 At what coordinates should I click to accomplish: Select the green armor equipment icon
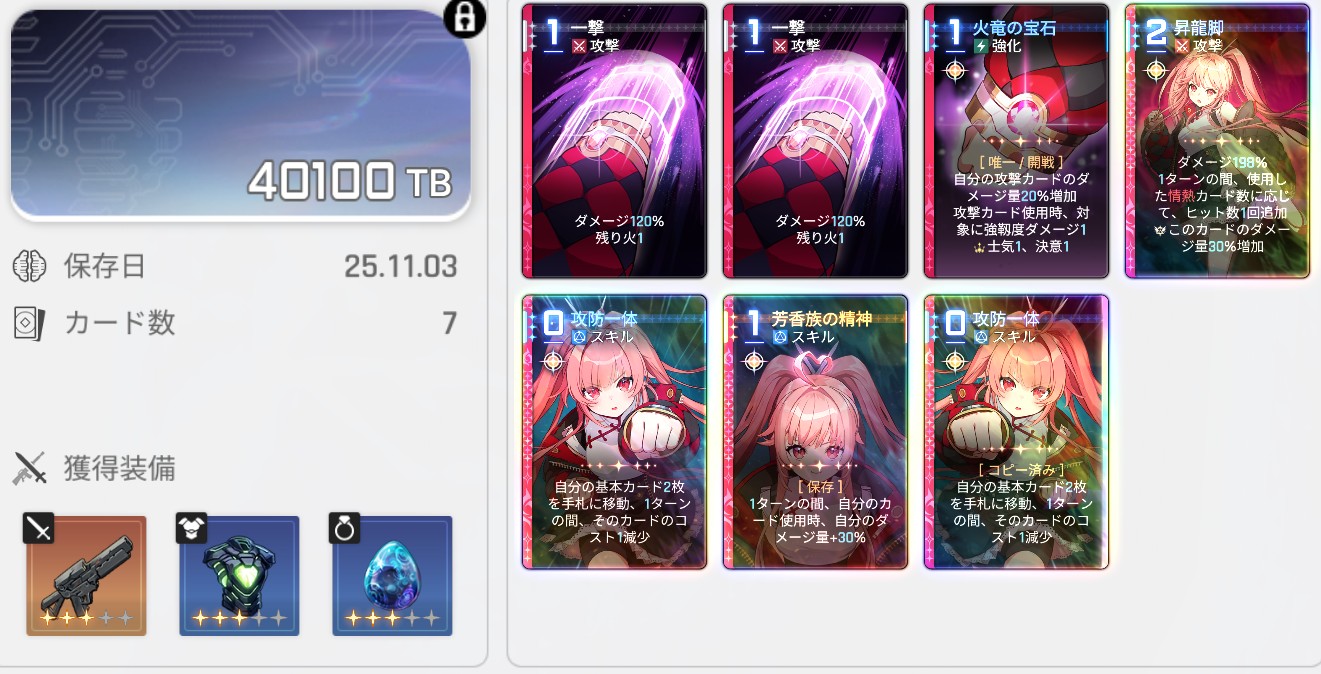pos(239,576)
